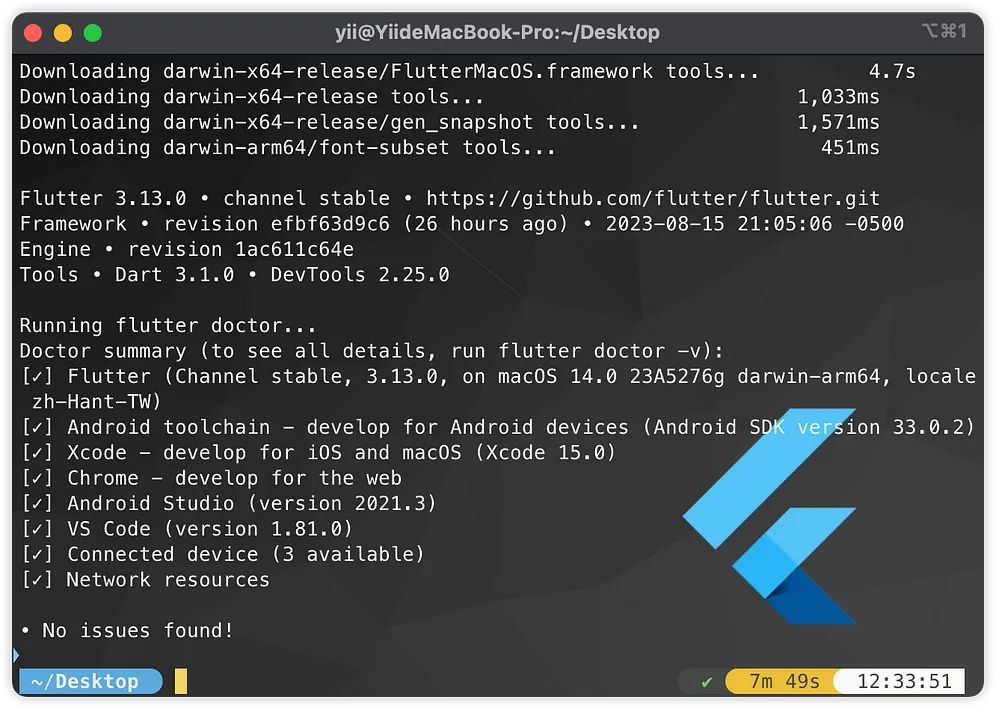The height and width of the screenshot is (709, 996).
Task: Click the checkmark beside Android Studio line
Action: [37, 503]
